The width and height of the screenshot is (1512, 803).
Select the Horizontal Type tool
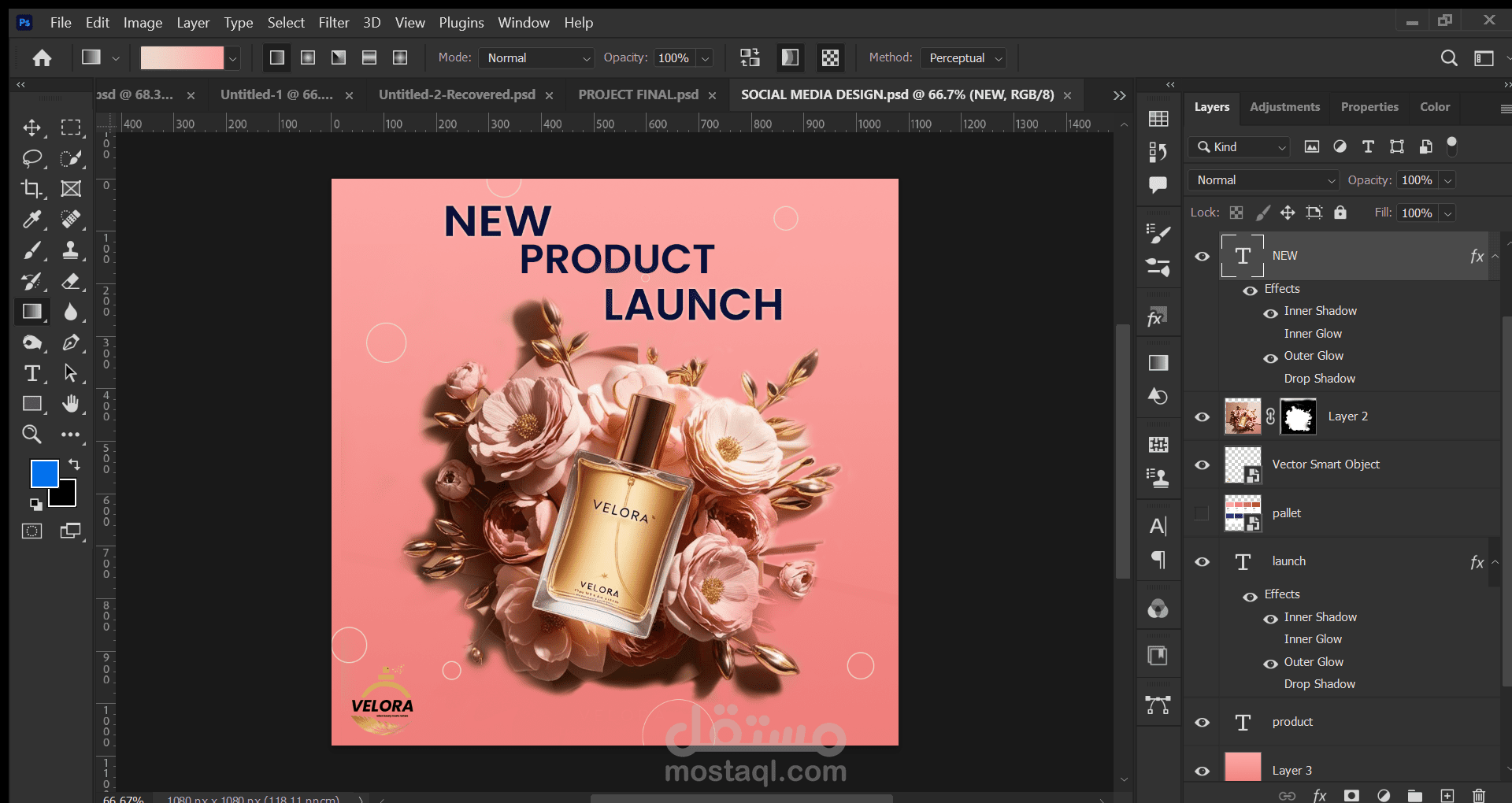tap(31, 373)
